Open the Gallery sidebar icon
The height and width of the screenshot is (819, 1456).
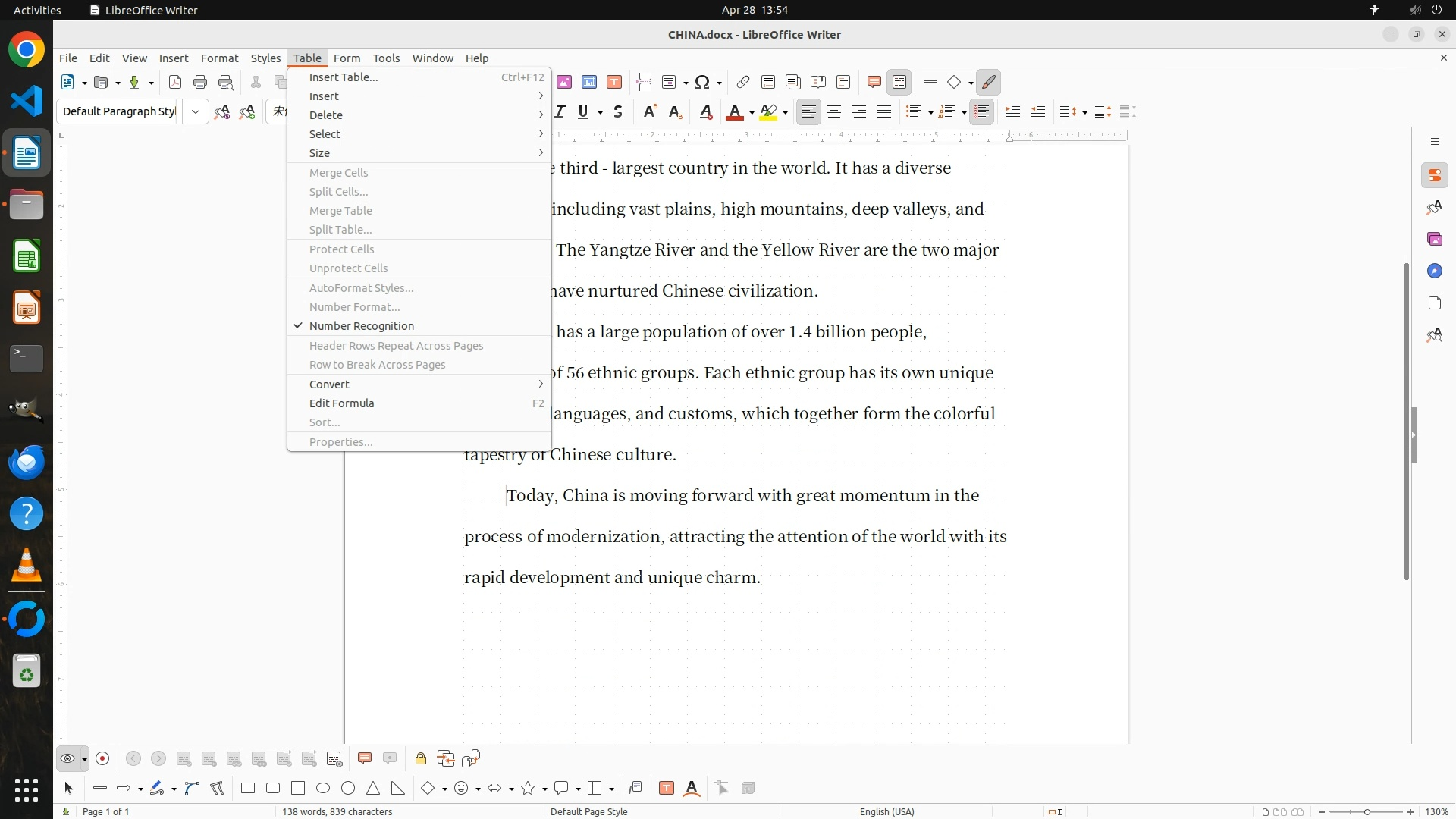[1434, 240]
